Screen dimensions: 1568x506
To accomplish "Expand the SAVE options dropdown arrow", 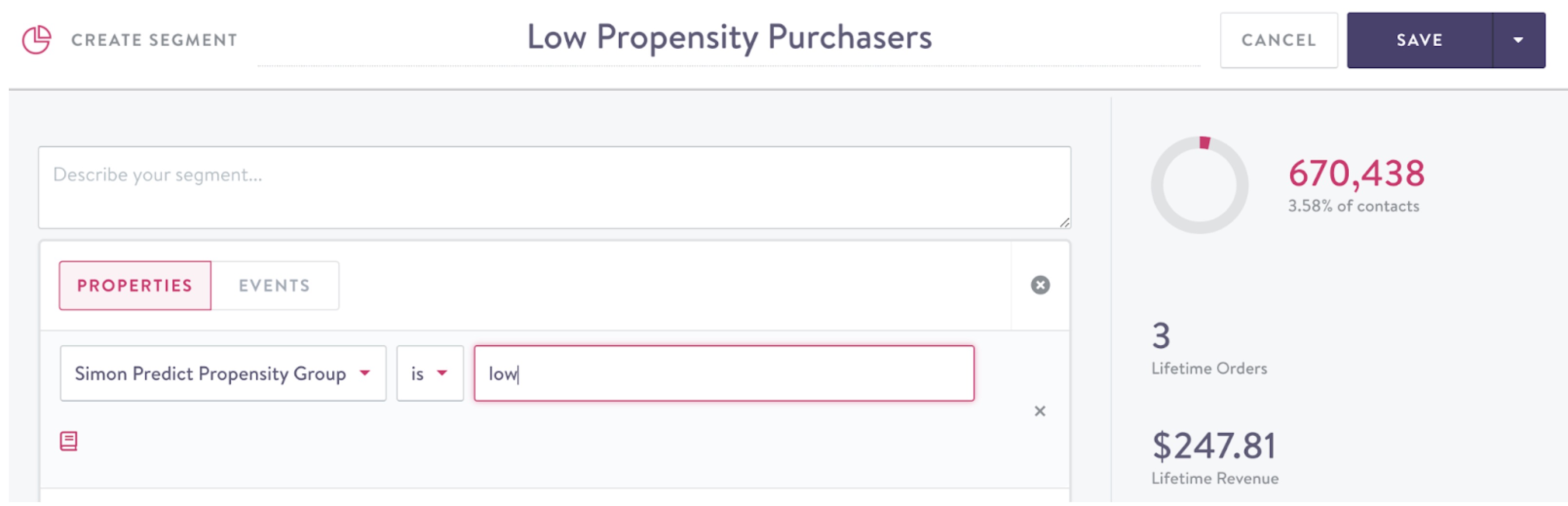I will (x=1518, y=40).
